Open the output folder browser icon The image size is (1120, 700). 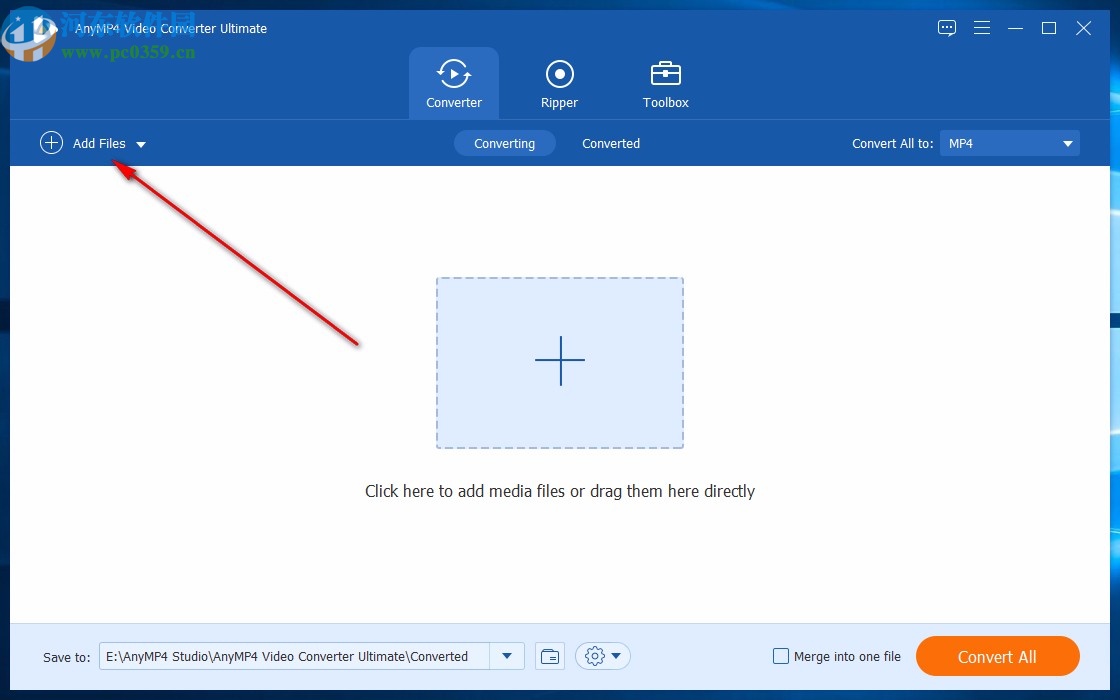pyautogui.click(x=549, y=656)
